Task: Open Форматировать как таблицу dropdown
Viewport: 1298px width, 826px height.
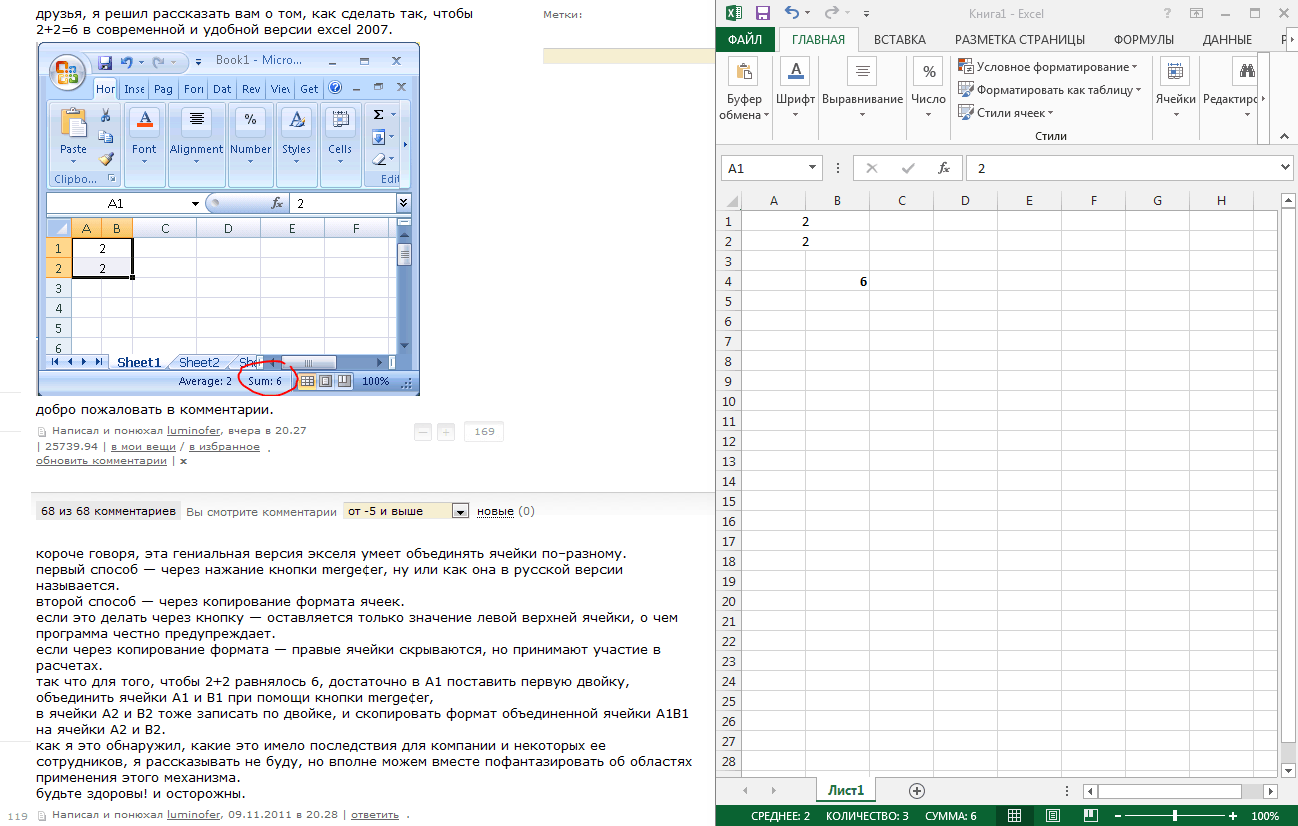Action: click(1050, 90)
